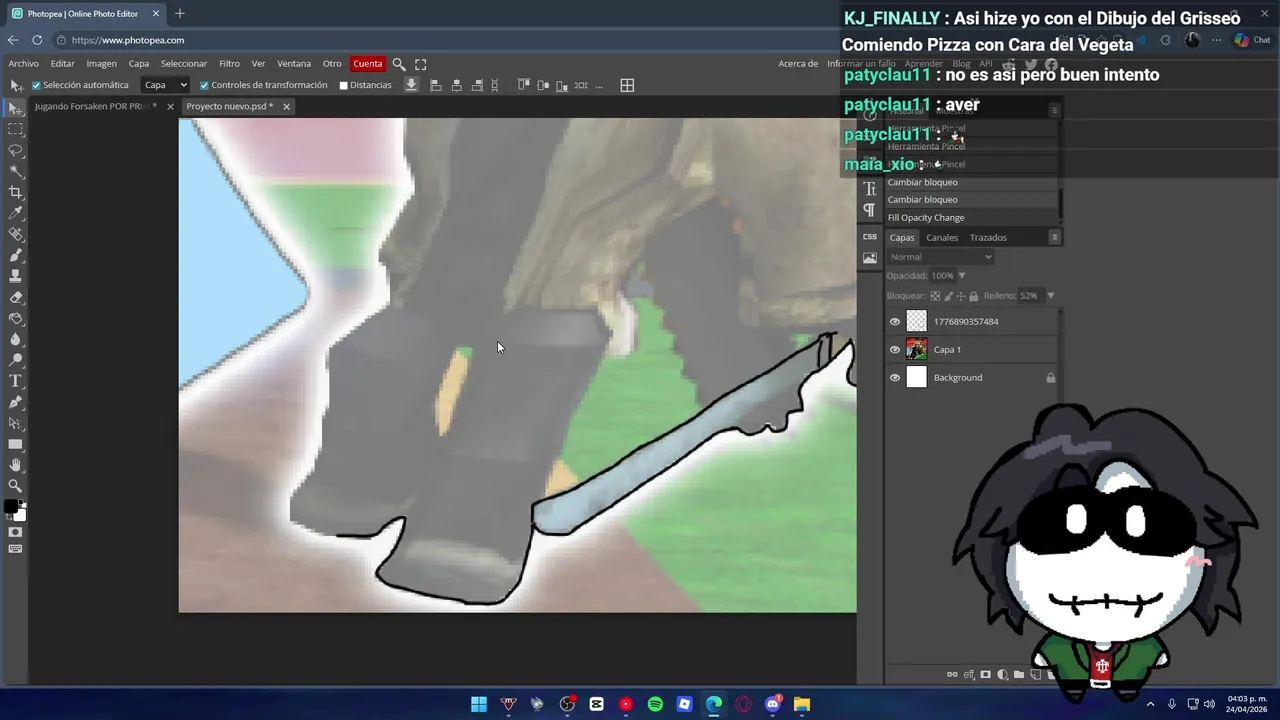The width and height of the screenshot is (1280, 720).
Task: Open the CSS panel icon
Action: (x=869, y=237)
